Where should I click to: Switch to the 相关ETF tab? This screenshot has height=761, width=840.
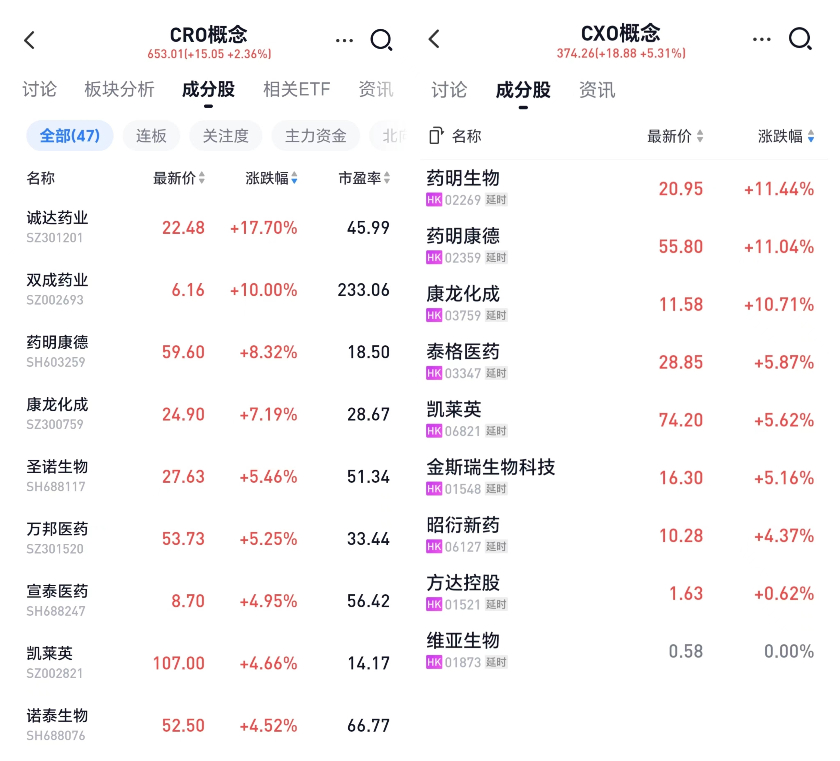(x=296, y=89)
